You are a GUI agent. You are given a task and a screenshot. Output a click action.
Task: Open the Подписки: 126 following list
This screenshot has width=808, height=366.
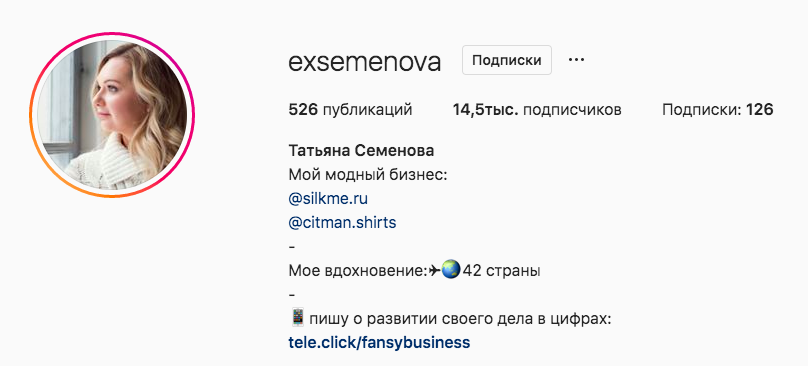coord(718,110)
